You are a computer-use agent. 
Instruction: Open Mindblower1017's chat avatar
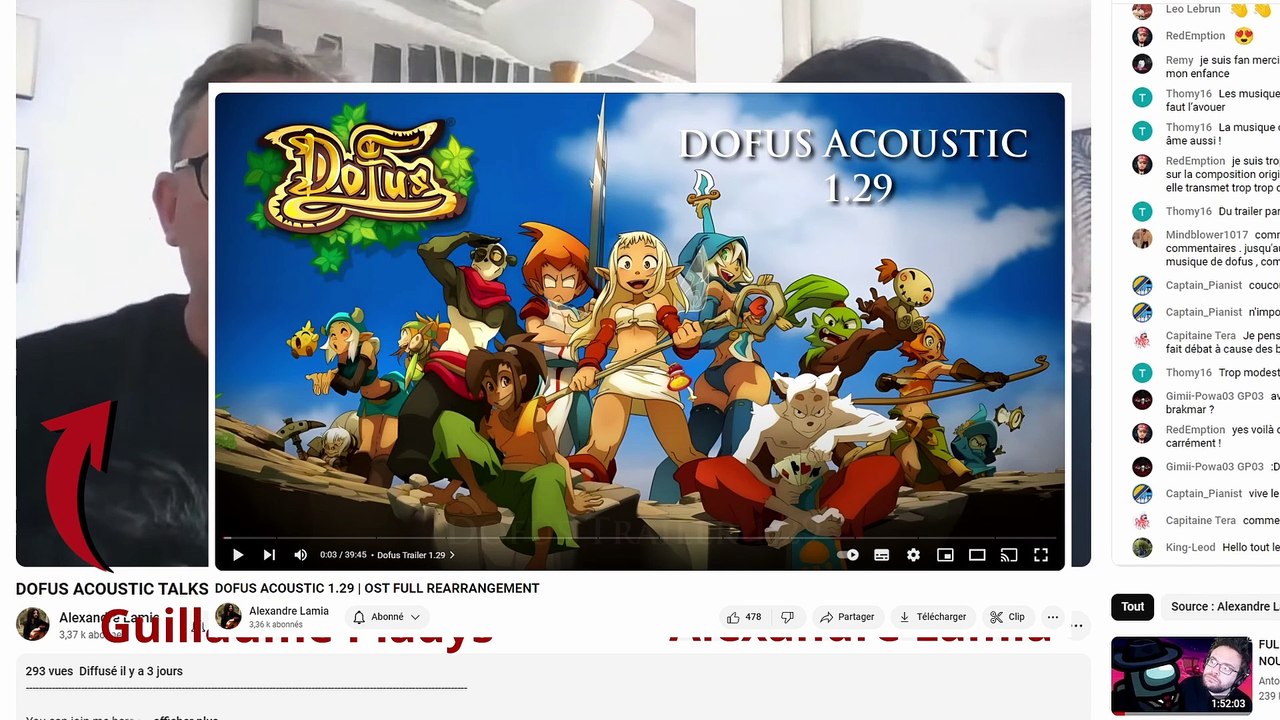pos(1142,238)
